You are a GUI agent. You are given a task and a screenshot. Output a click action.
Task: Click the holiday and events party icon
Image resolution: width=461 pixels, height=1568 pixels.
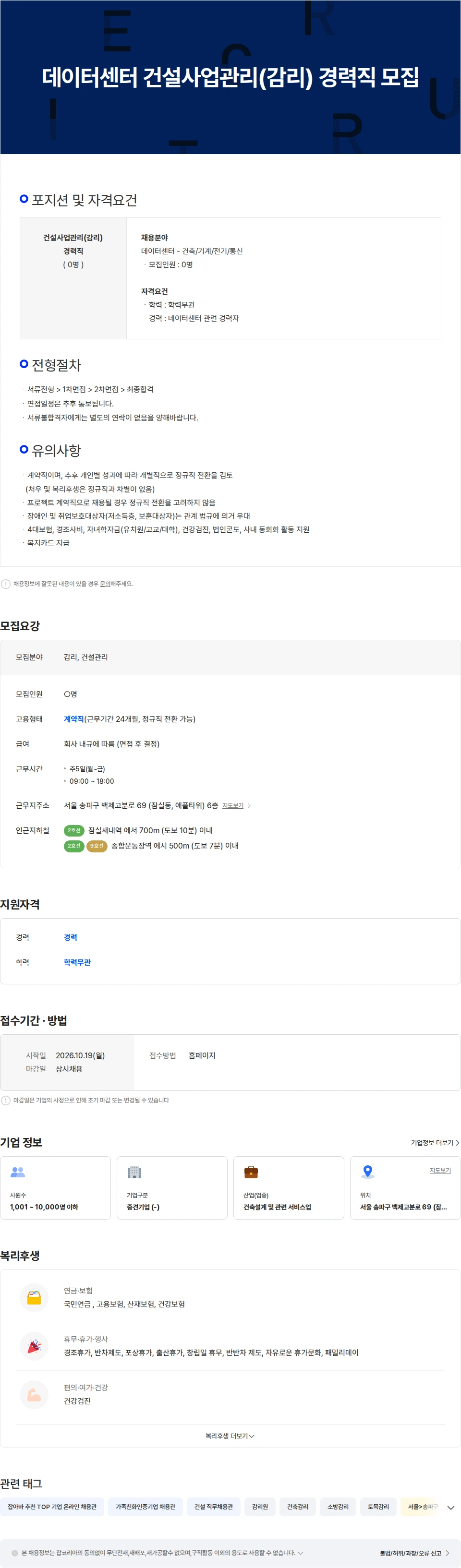pos(34,1346)
